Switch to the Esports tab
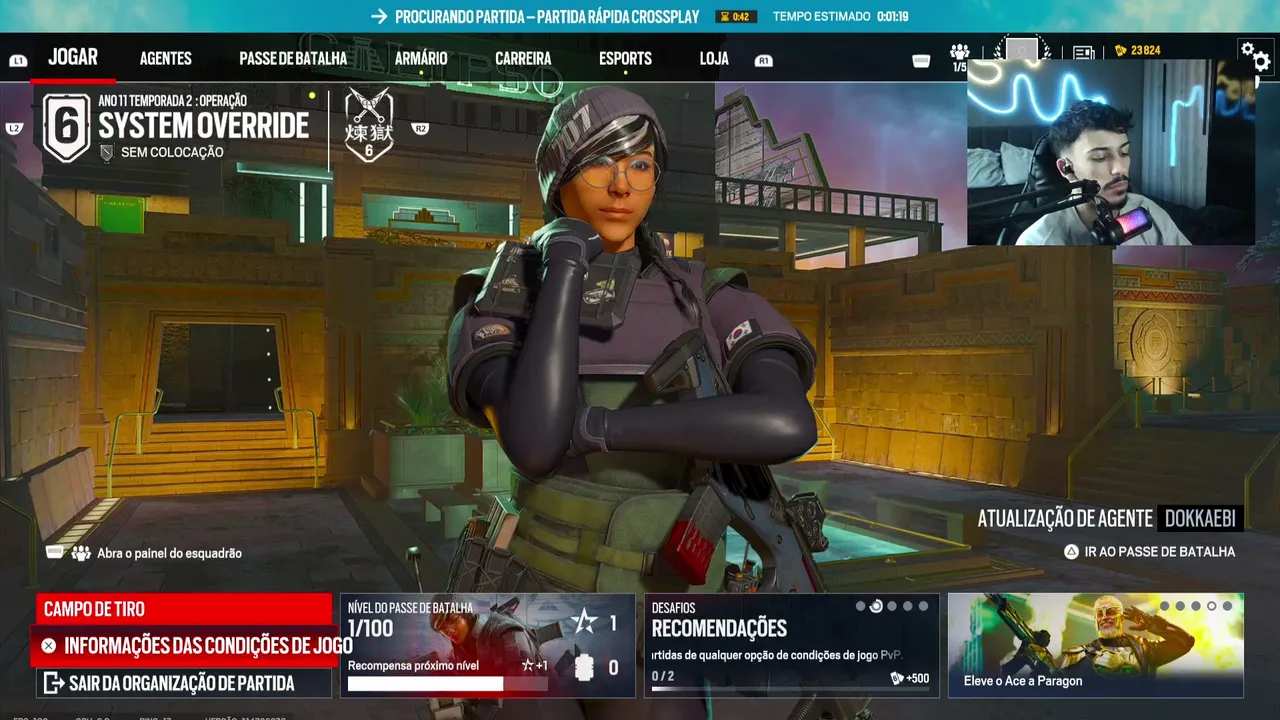The height and width of the screenshot is (720, 1280). click(625, 59)
